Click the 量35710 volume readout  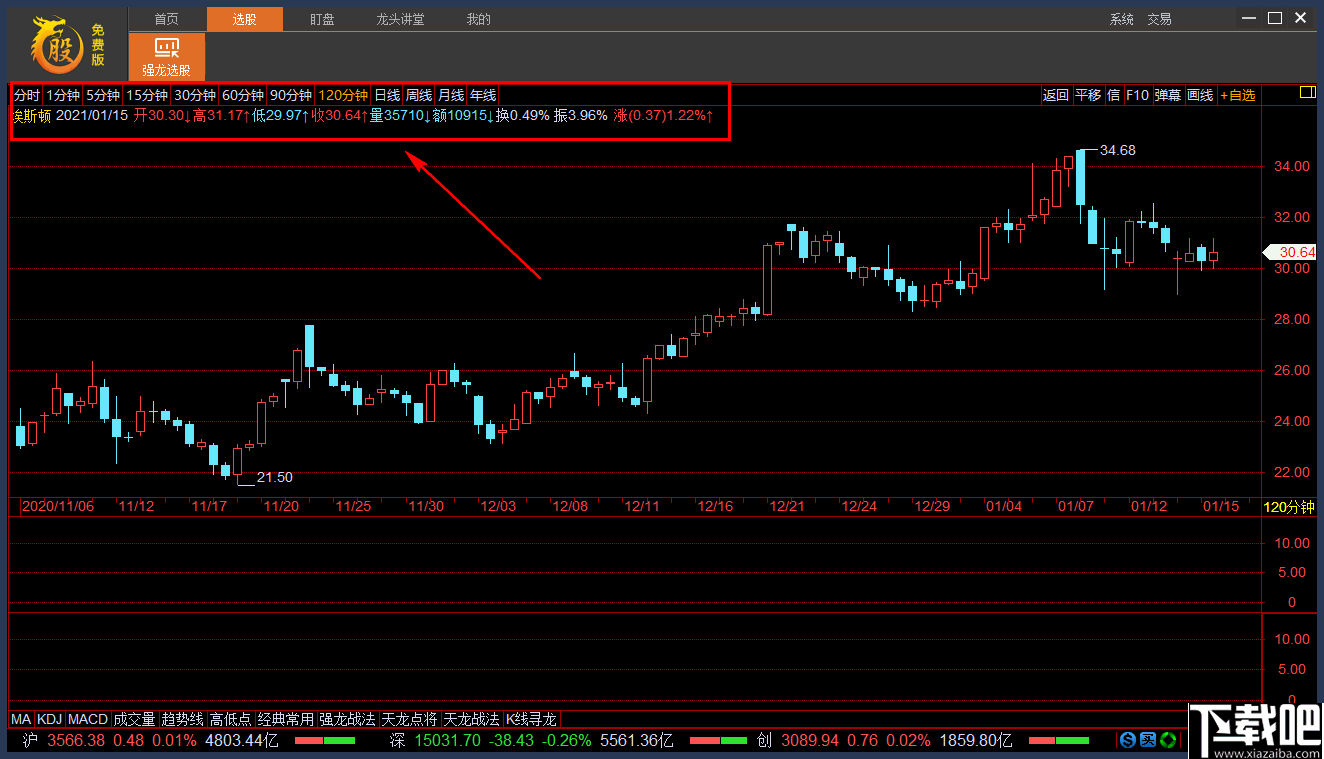[400, 116]
